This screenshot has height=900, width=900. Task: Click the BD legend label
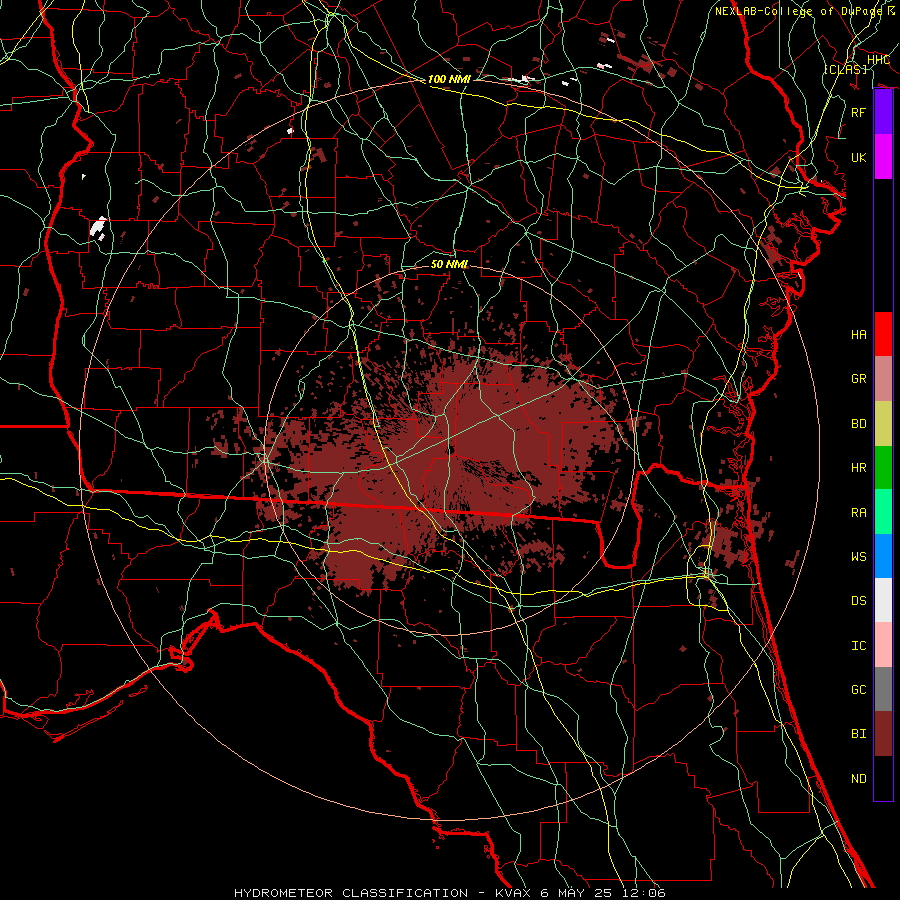click(859, 424)
